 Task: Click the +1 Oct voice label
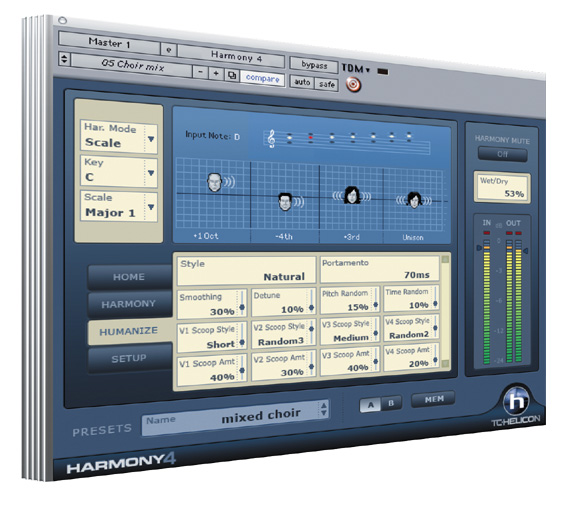(206, 236)
